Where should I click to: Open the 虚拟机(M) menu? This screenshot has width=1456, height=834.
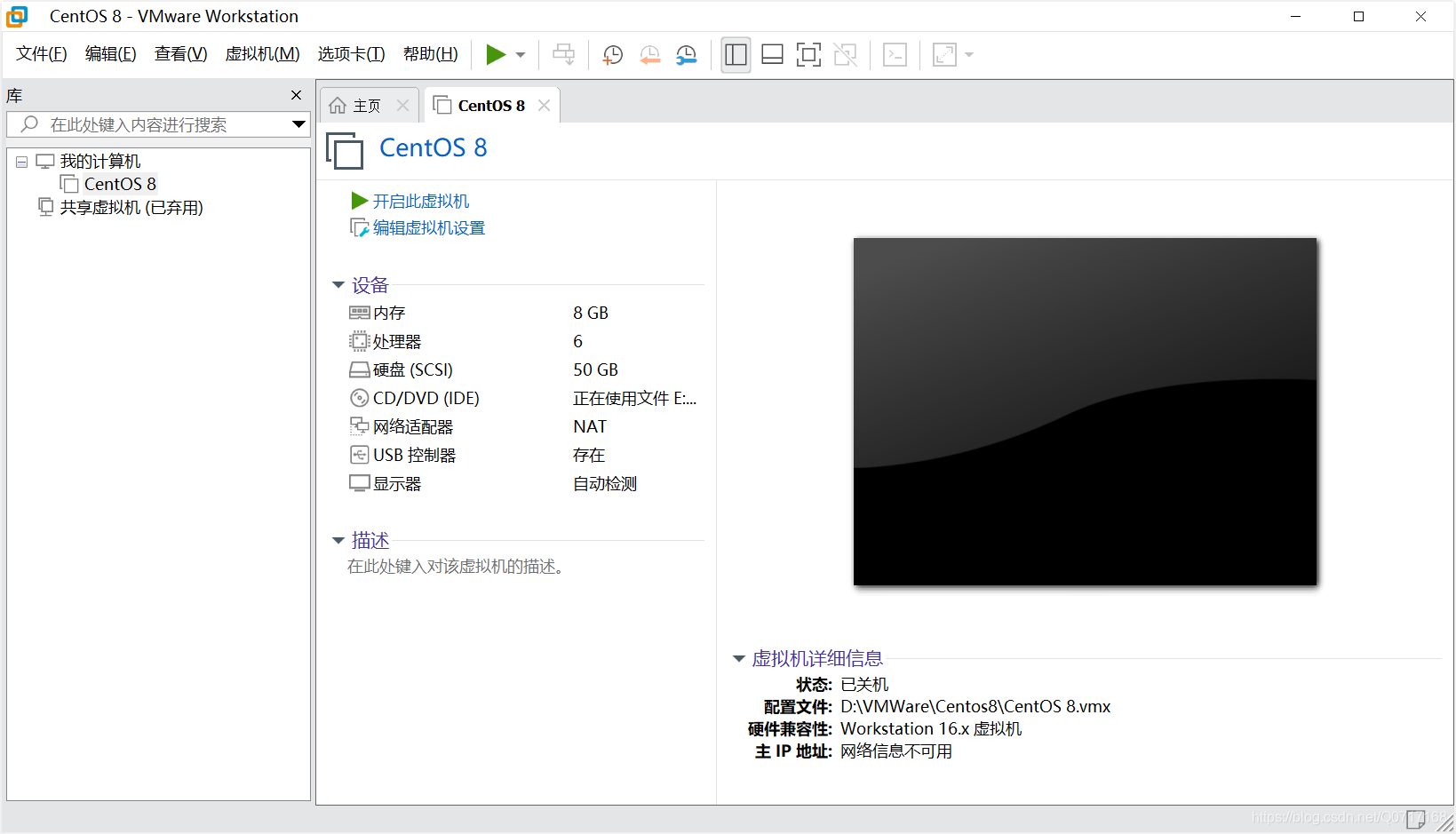262,54
